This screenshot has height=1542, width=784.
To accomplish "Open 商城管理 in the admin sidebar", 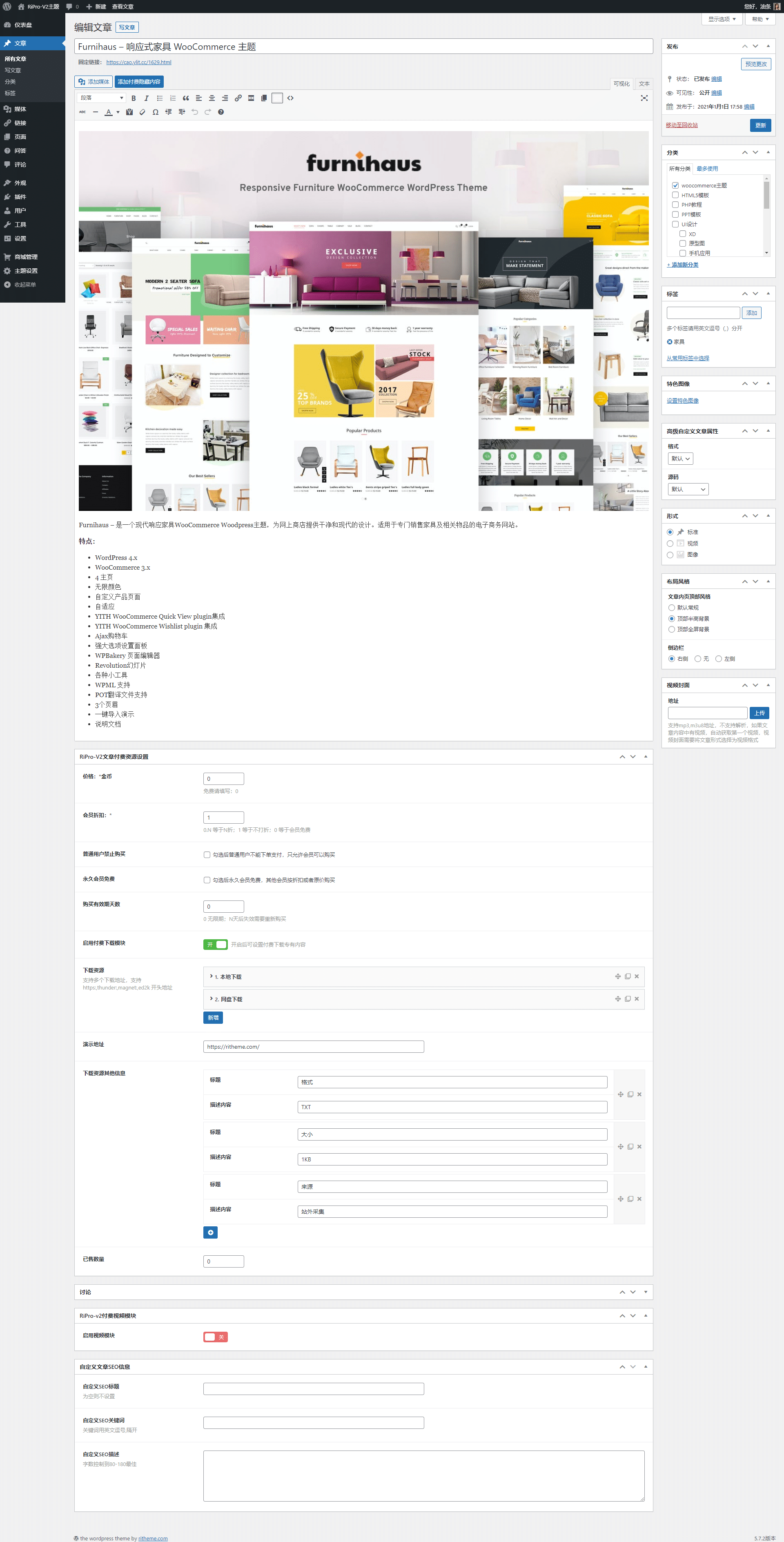I will click(32, 257).
